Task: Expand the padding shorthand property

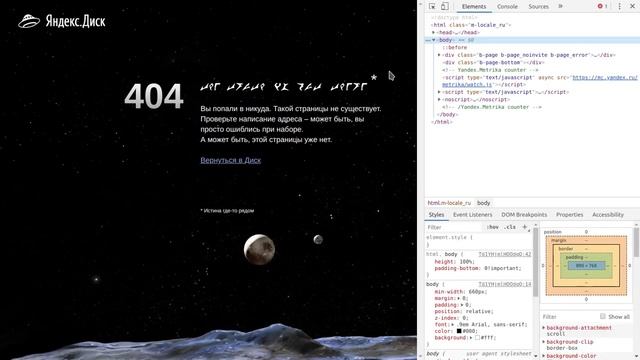Action: point(462,305)
